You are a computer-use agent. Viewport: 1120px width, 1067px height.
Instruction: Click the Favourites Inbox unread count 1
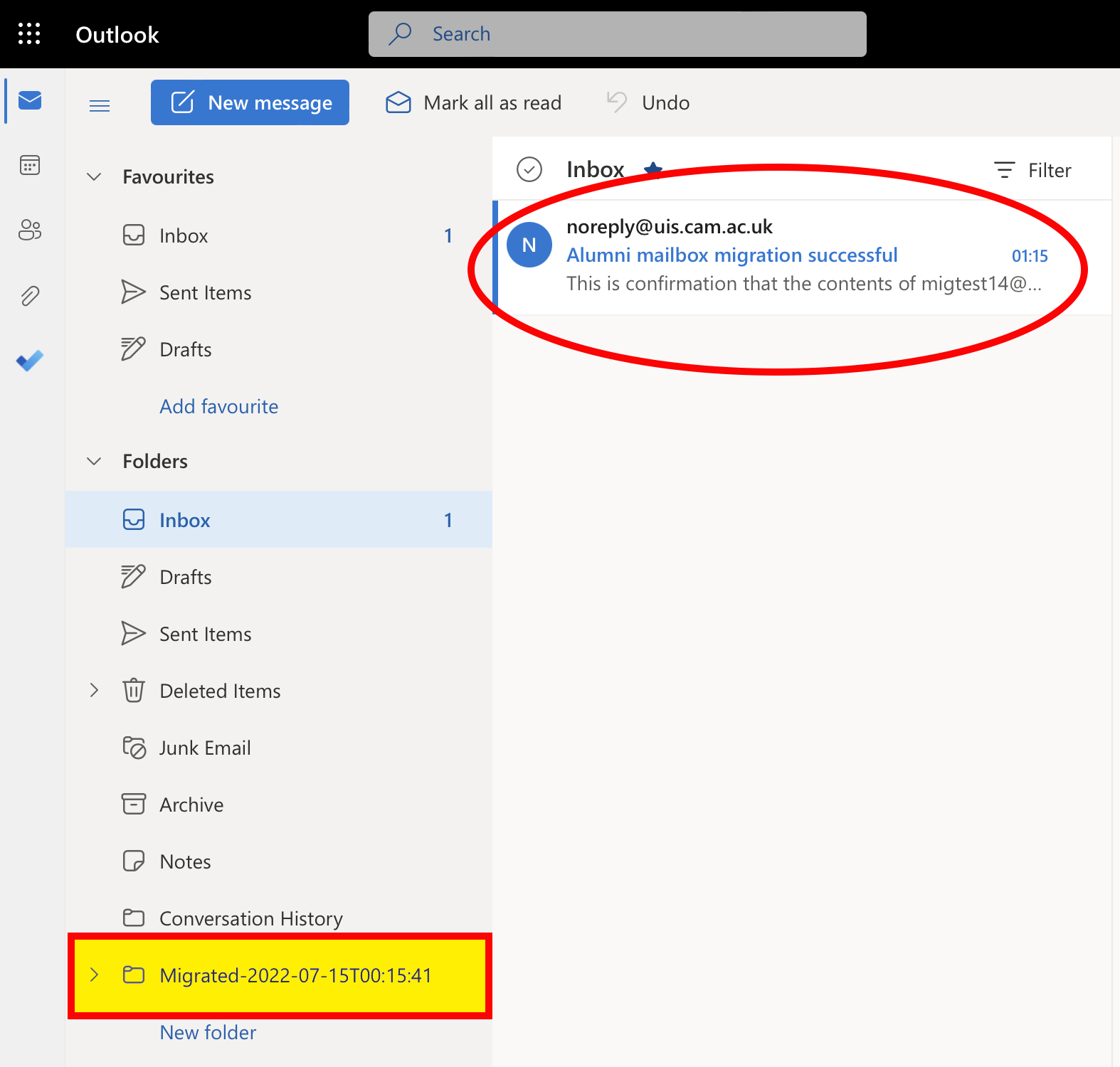tap(448, 235)
